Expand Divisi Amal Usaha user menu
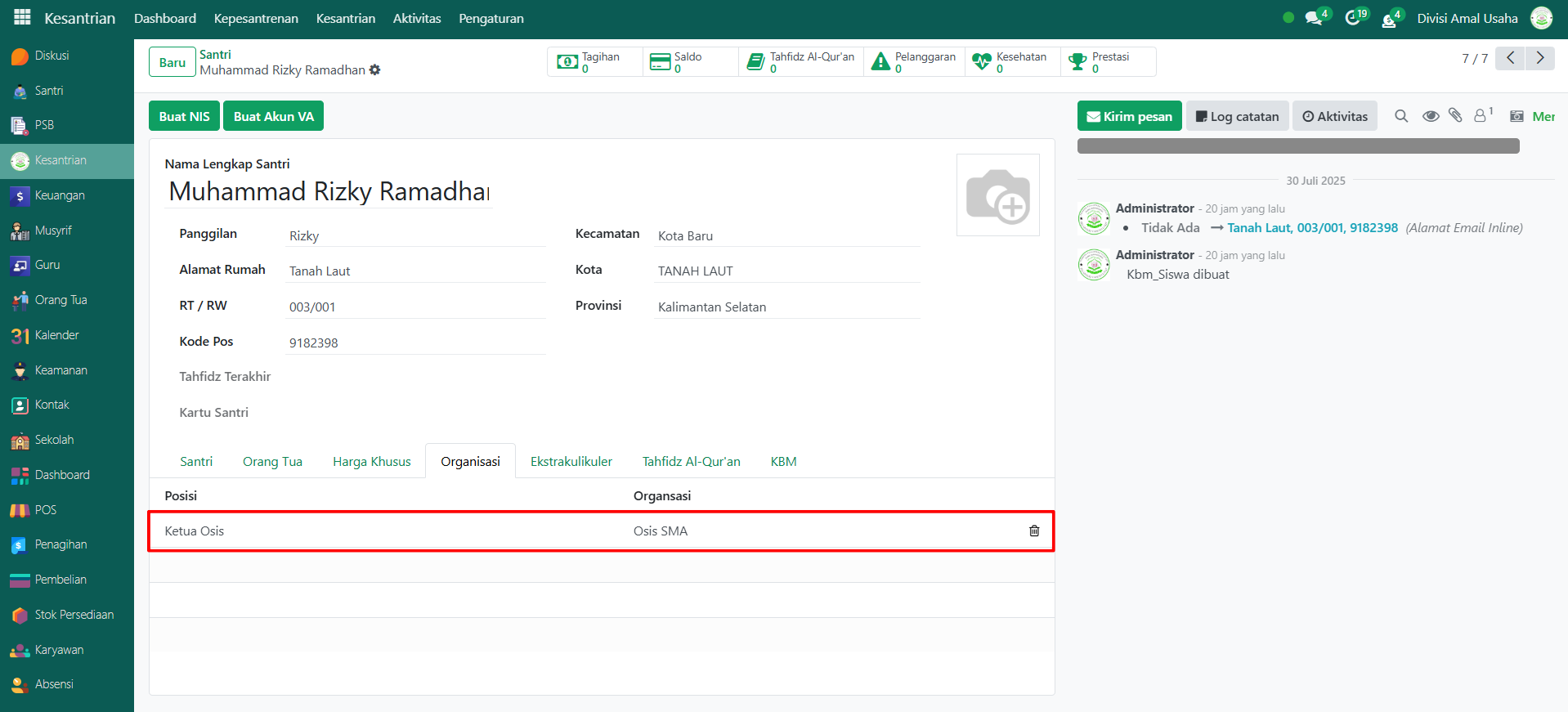The width and height of the screenshot is (1568, 712). pos(1467,18)
